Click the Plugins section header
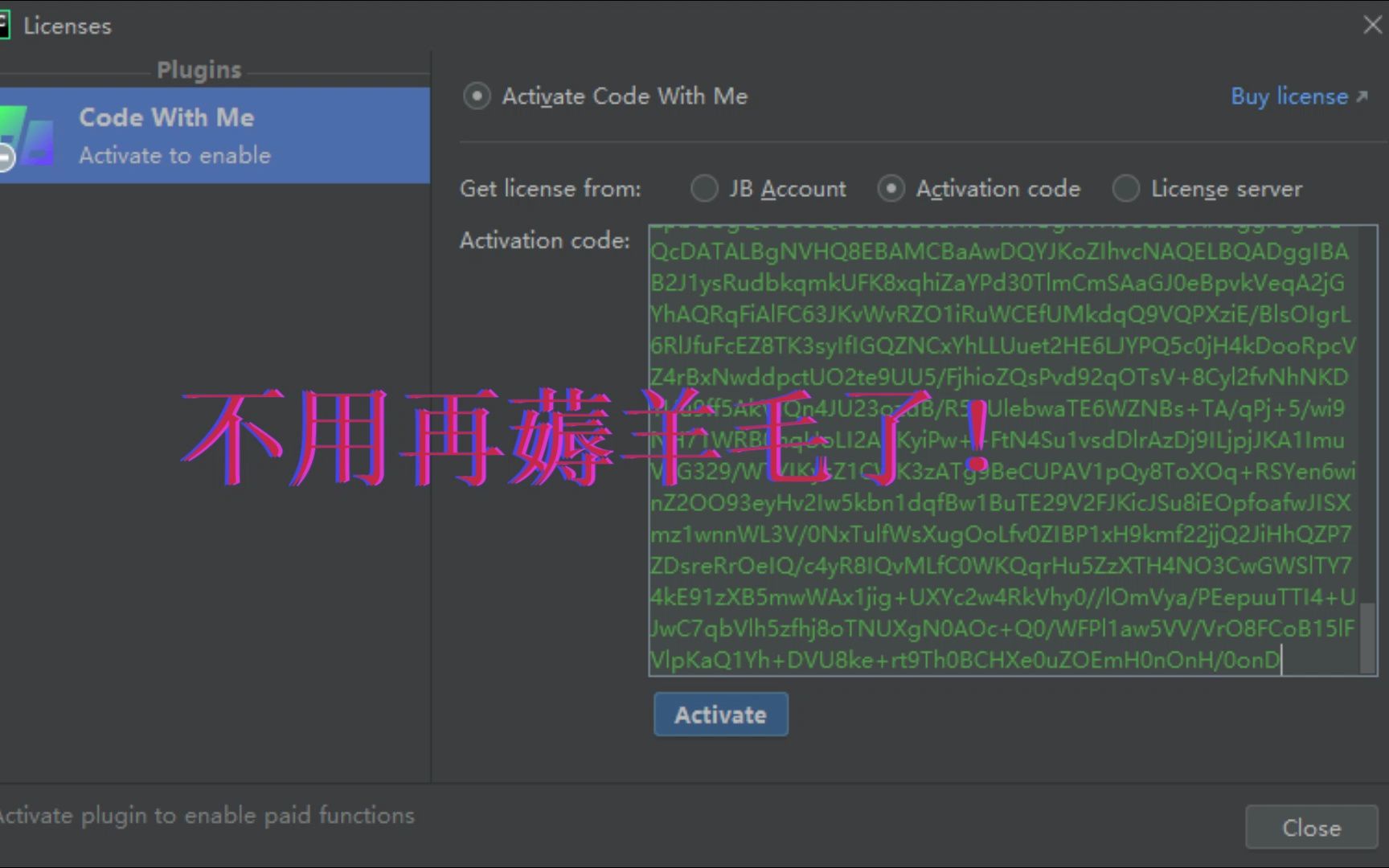1389x868 pixels. tap(199, 70)
